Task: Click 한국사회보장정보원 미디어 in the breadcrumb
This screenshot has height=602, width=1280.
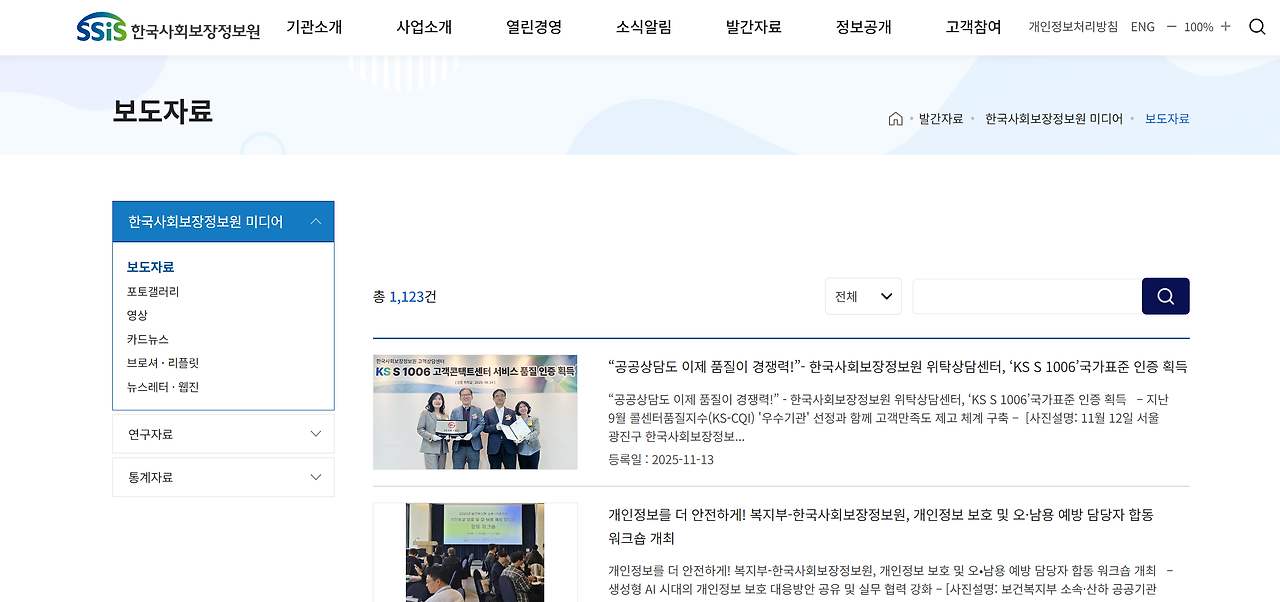Action: click(x=1054, y=118)
